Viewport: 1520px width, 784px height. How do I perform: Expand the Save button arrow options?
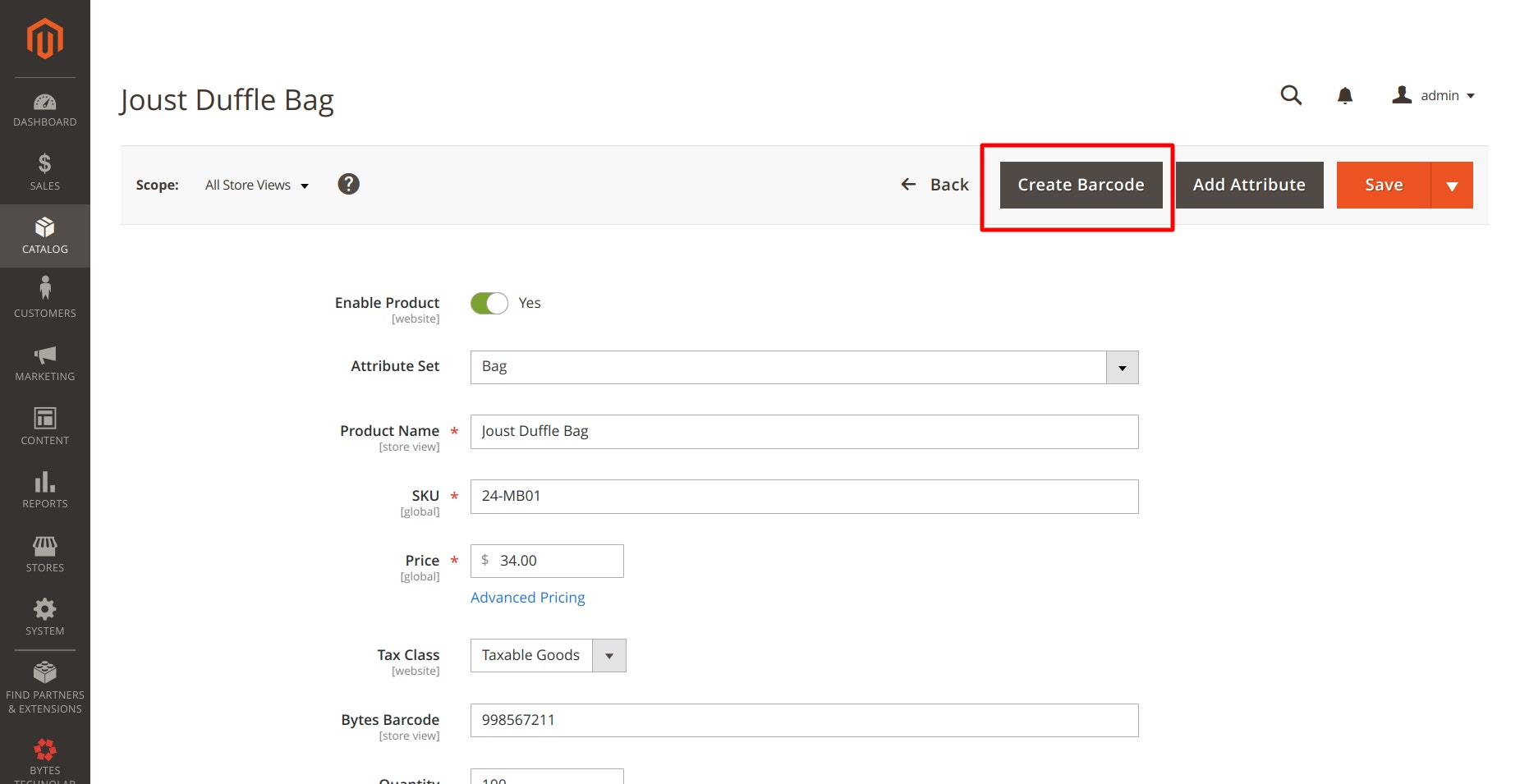(x=1452, y=185)
